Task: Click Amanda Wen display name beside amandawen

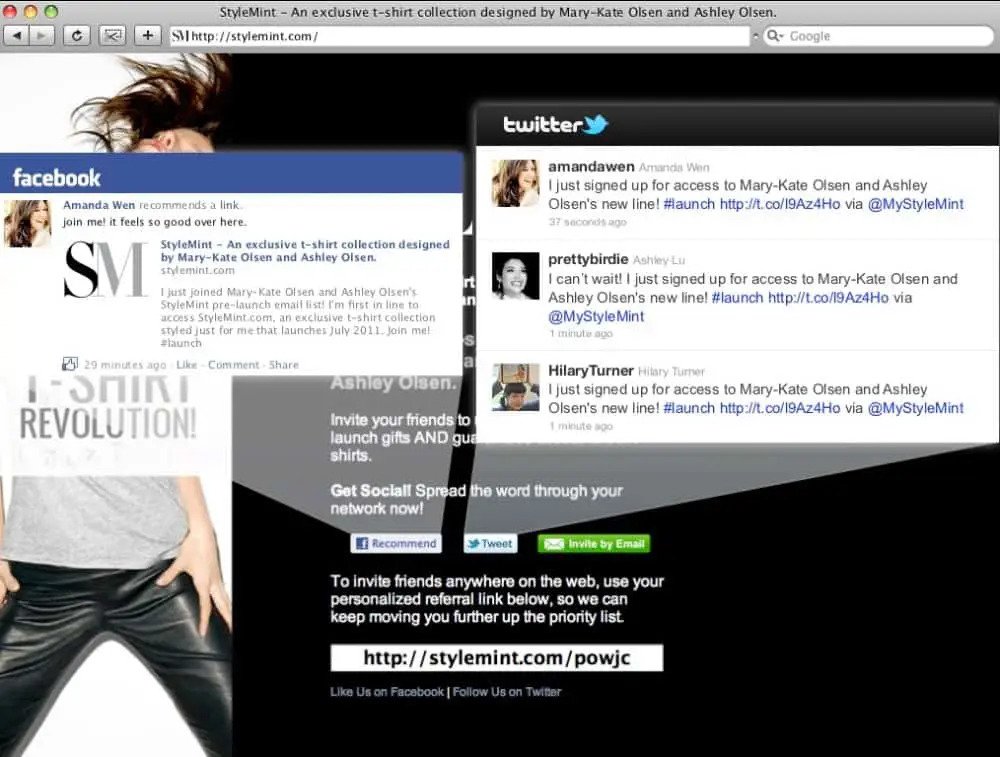Action: 673,167
